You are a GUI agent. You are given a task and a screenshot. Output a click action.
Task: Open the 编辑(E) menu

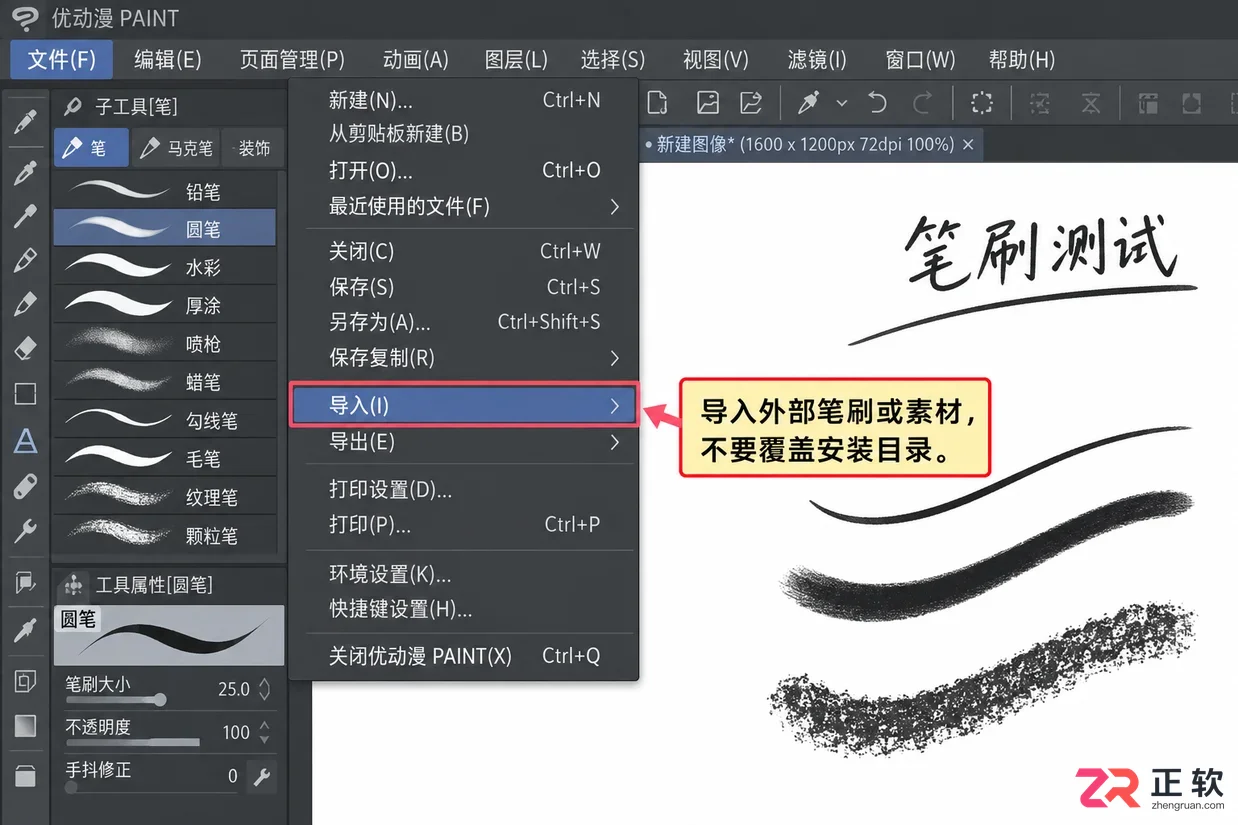[168, 60]
